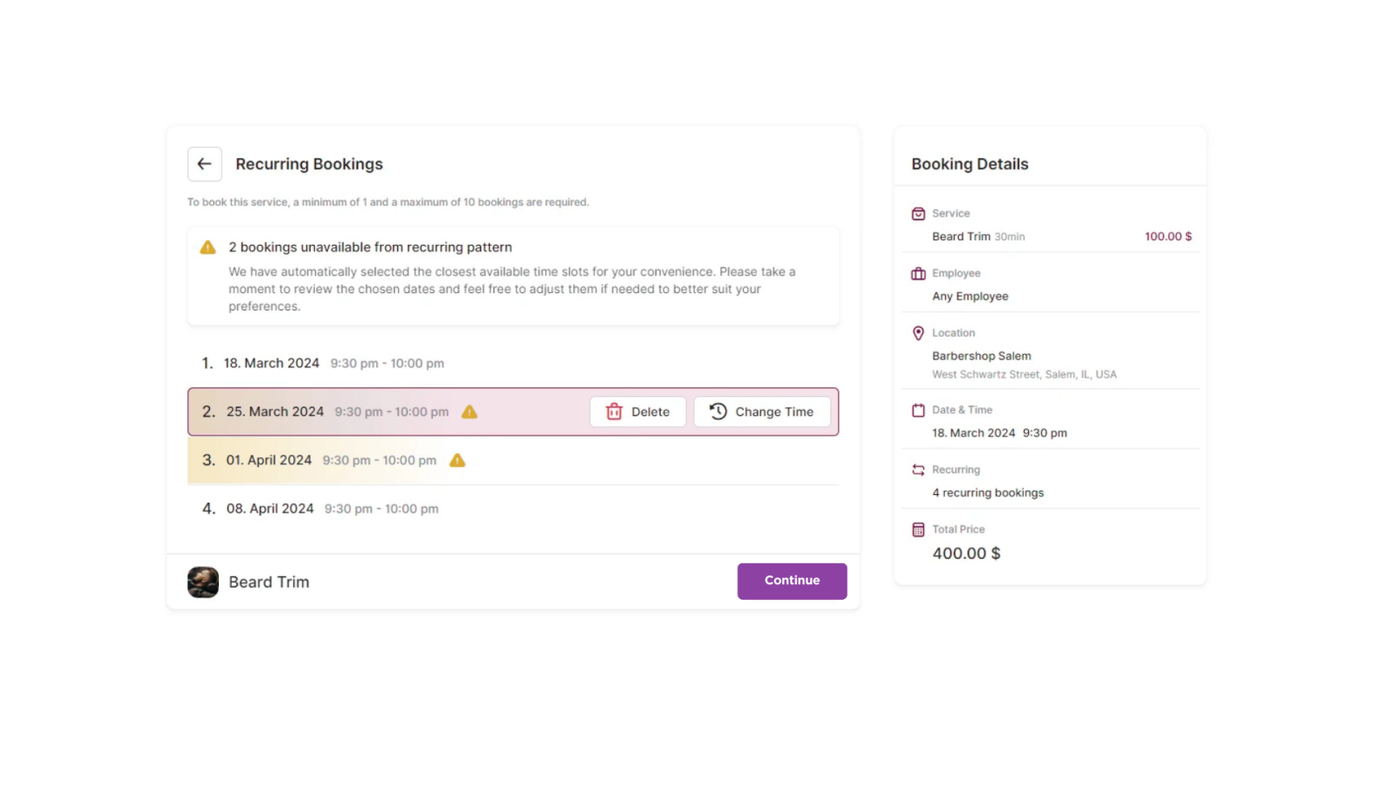Click the warning icon in the unavailable bookings notice
The width and height of the screenshot is (1400, 787).
(208, 247)
